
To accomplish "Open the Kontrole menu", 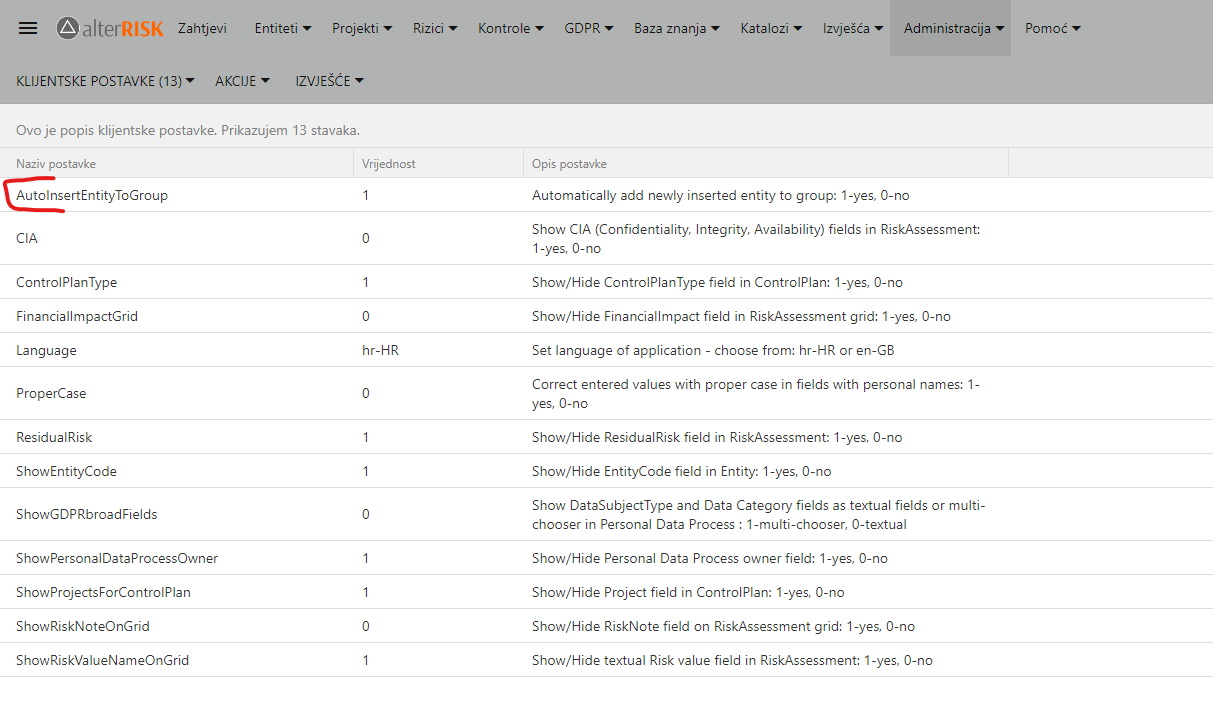I will point(511,28).
